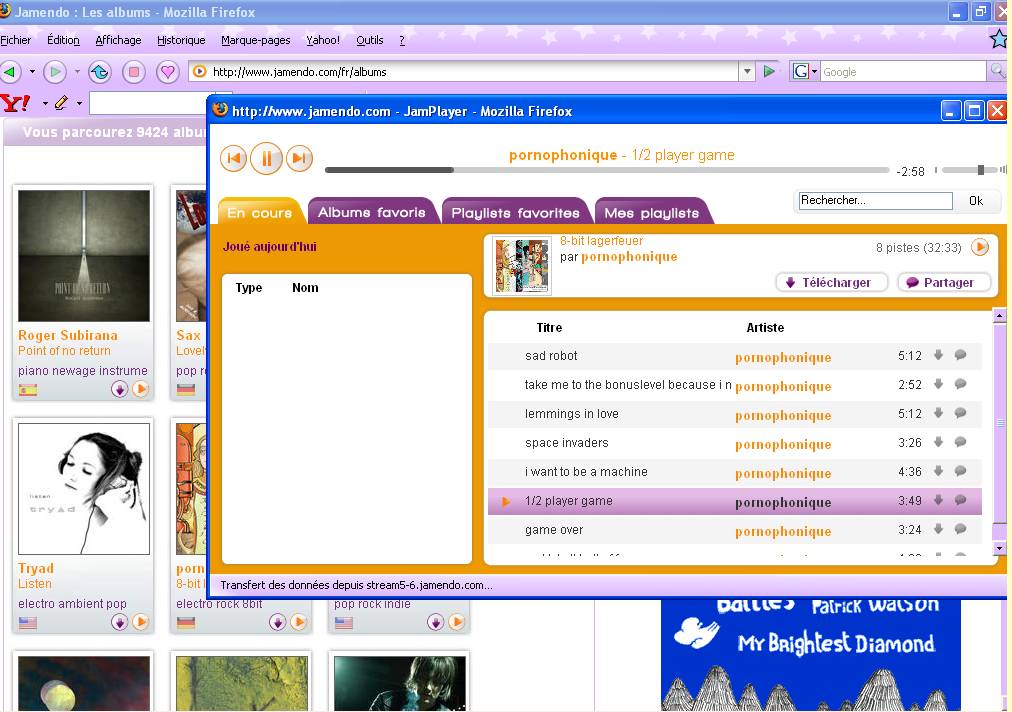Click the 8-bit lagerfeuer album cover
Screen dimensions: 1012x712
[x=522, y=265]
